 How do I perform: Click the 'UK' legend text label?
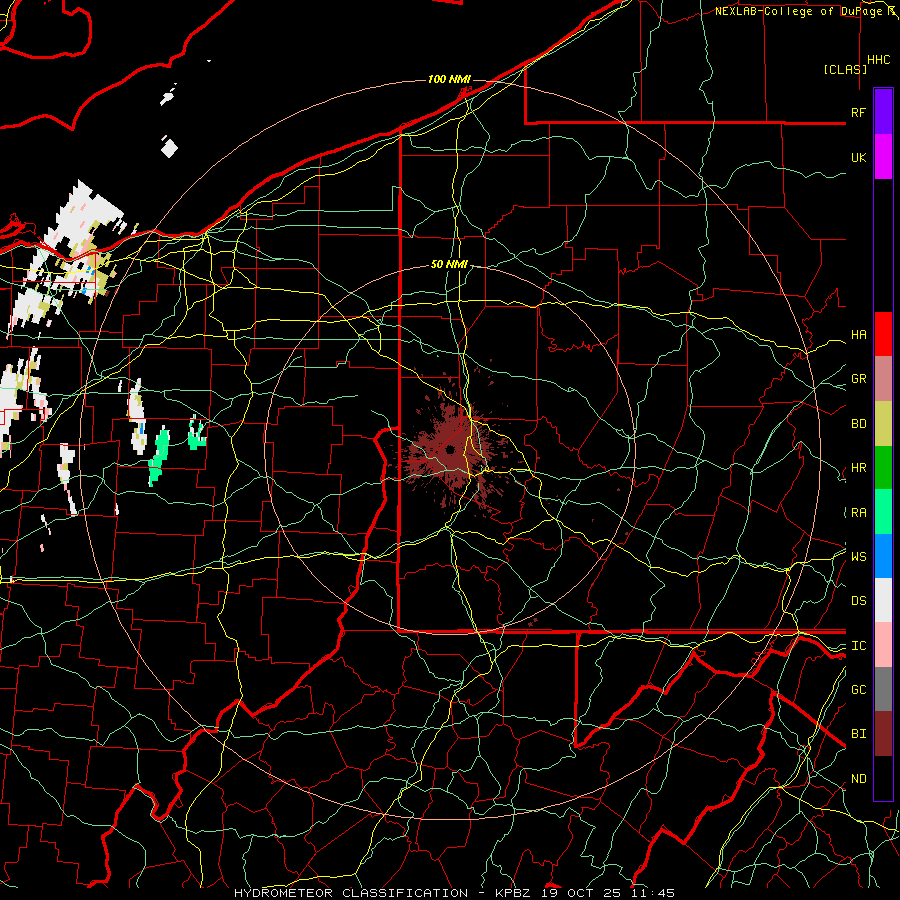[x=859, y=157]
